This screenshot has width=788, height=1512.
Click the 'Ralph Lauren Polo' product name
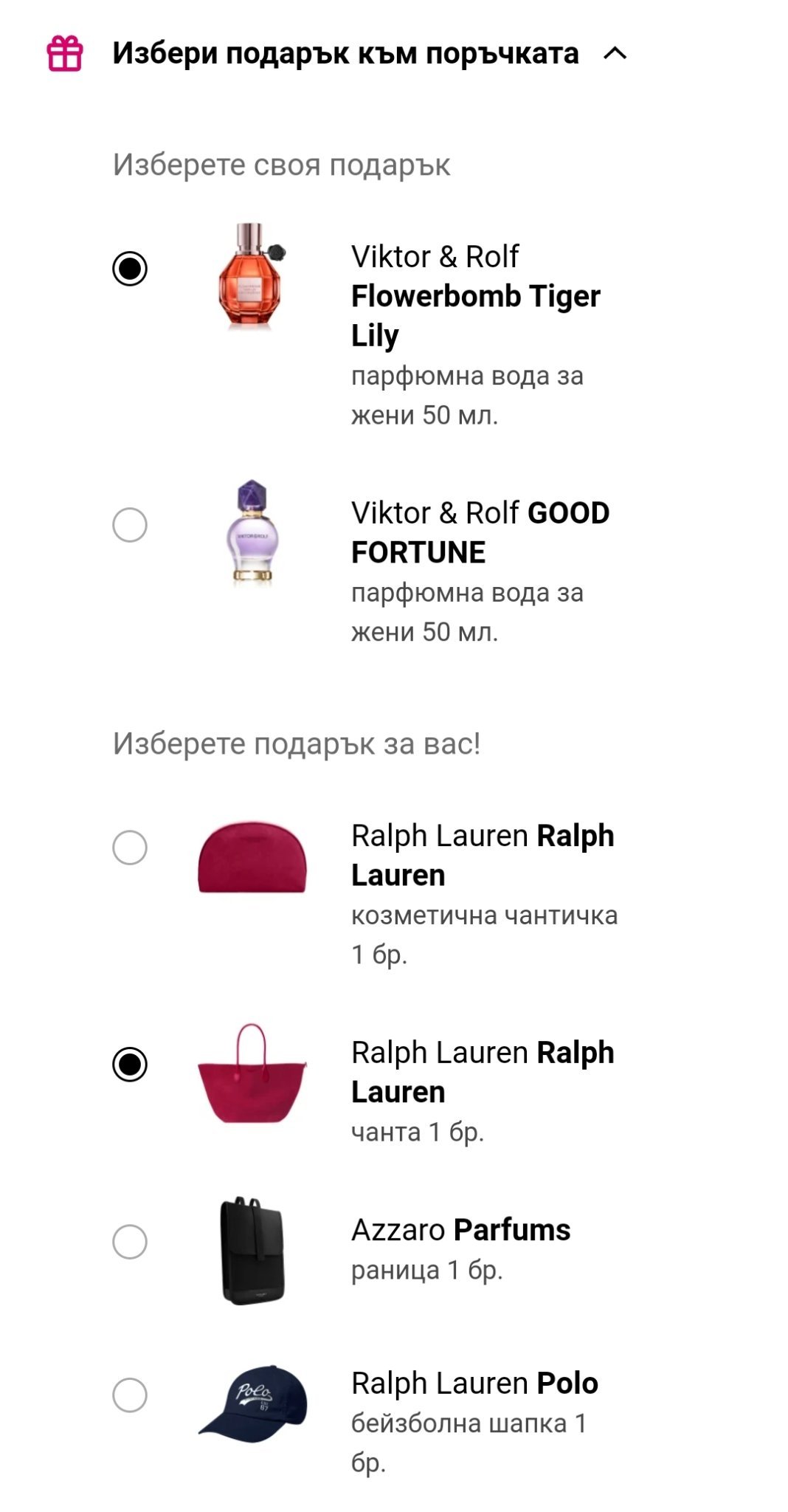pyautogui.click(x=474, y=1383)
